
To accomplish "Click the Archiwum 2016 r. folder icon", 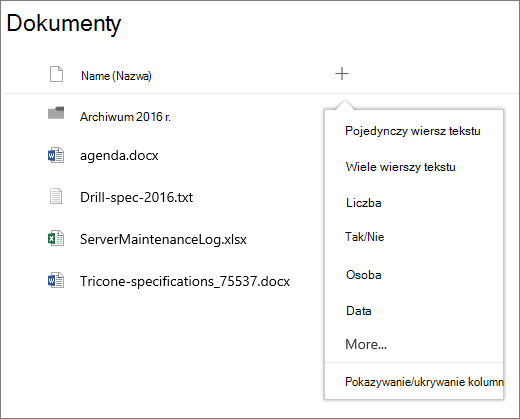I will coord(56,113).
